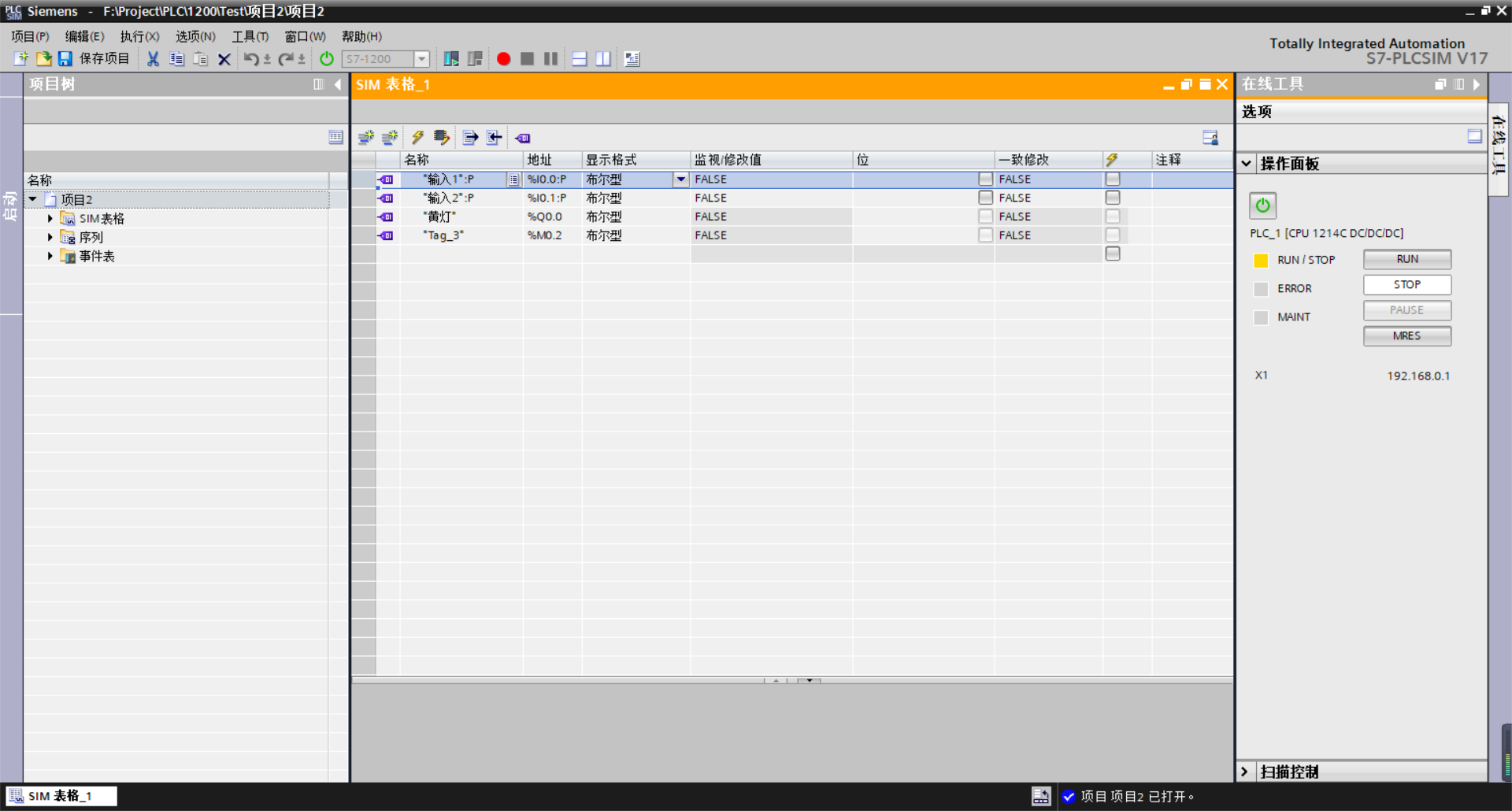This screenshot has height=811, width=1512.
Task: Expand the SIM表格 node in project tree
Action: (x=50, y=218)
